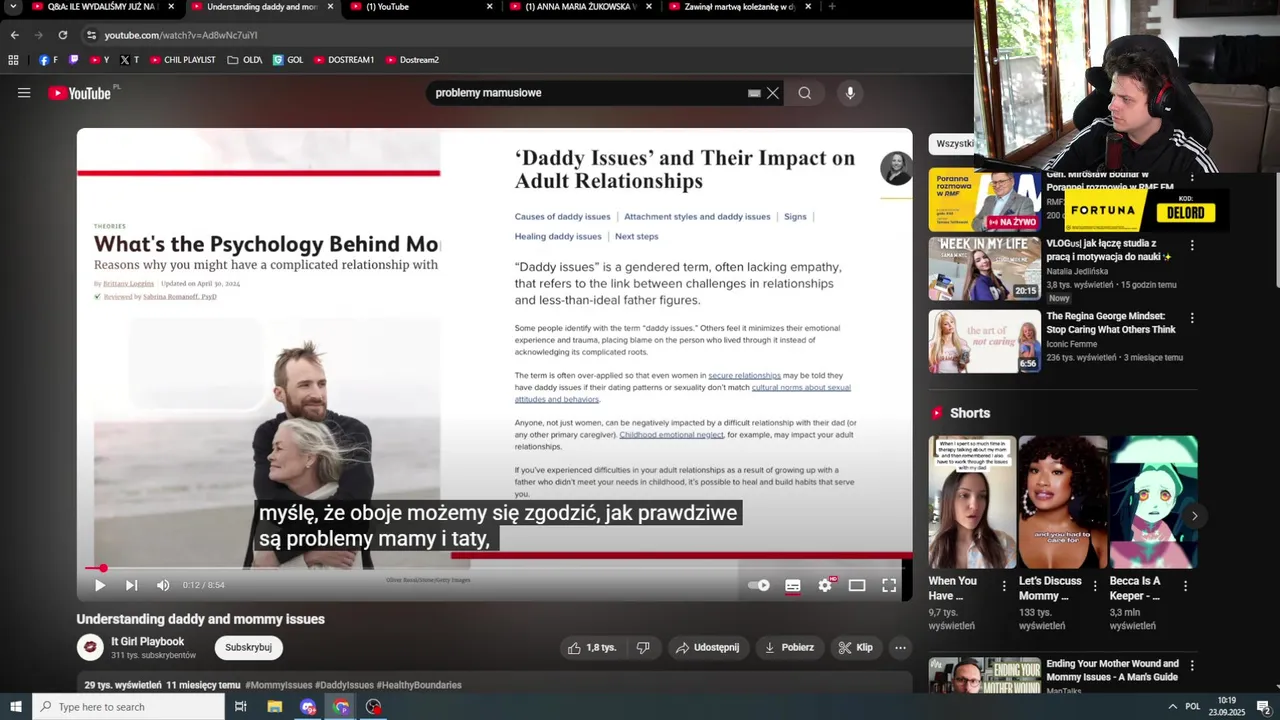Open options for 'Let's Discuss Mommy' short
The width and height of the screenshot is (1280, 720).
pos(1095,586)
